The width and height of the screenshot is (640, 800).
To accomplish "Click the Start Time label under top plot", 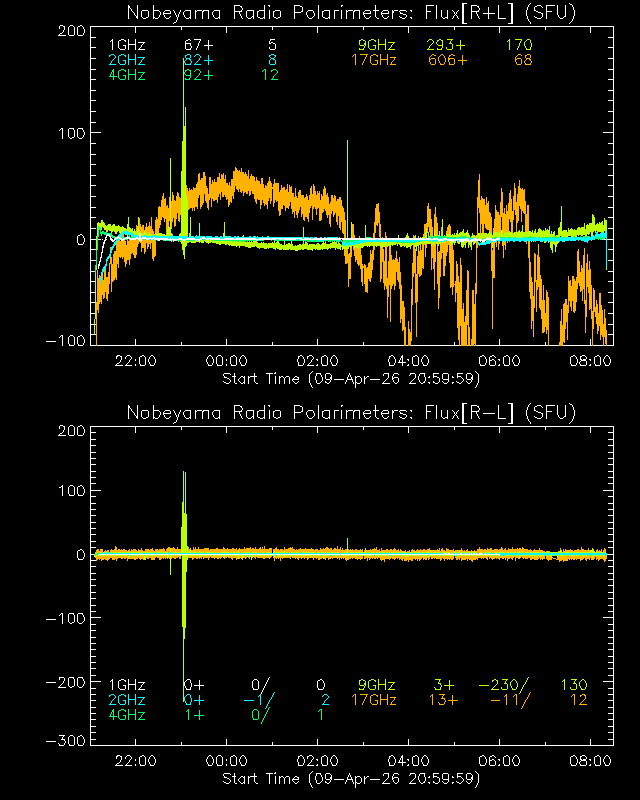I will click(351, 379).
